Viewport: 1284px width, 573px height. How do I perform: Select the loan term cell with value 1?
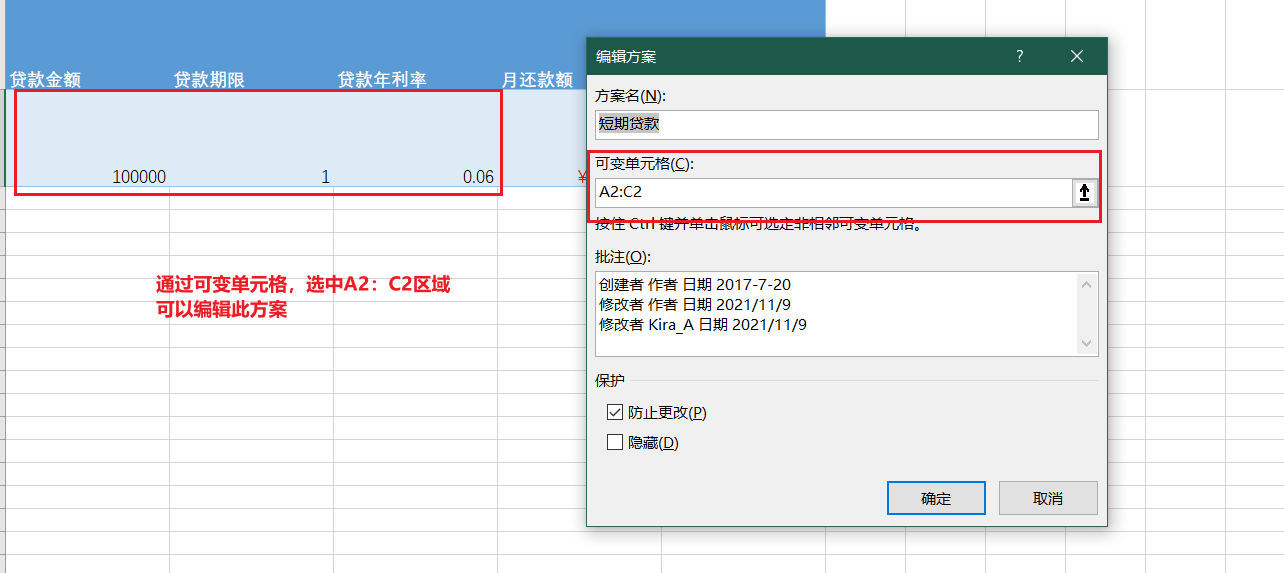(251, 138)
